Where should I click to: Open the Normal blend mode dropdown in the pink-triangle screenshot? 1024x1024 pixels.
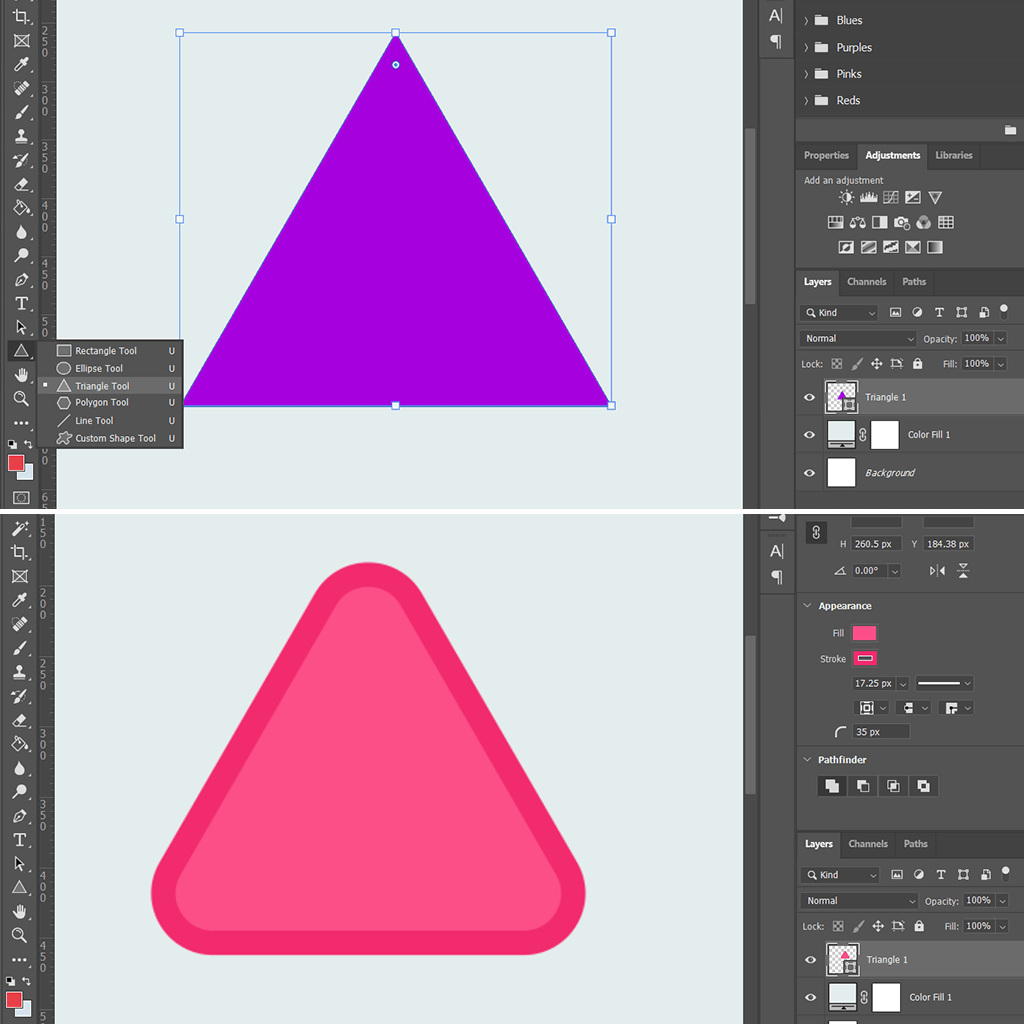[859, 901]
